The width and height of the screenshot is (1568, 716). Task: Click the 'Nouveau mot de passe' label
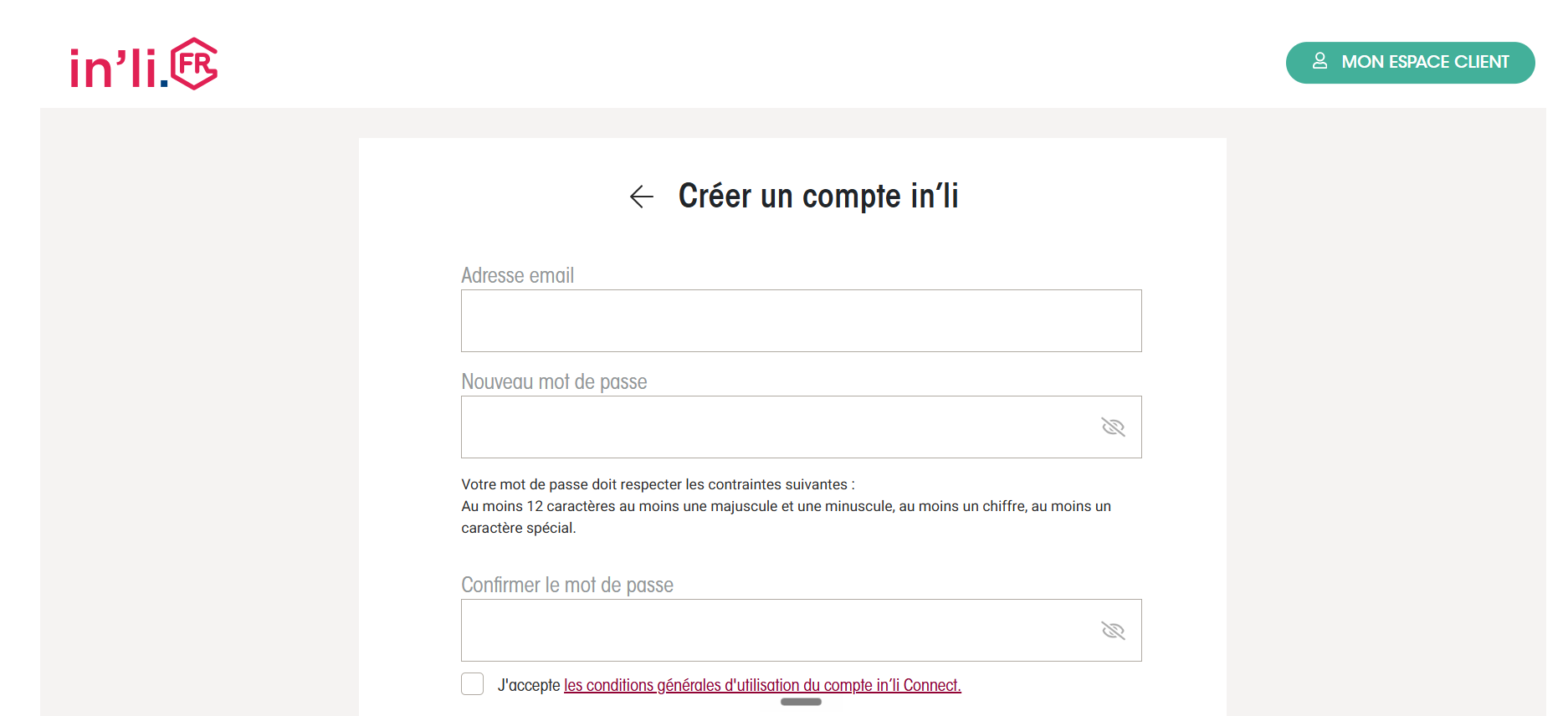click(554, 381)
